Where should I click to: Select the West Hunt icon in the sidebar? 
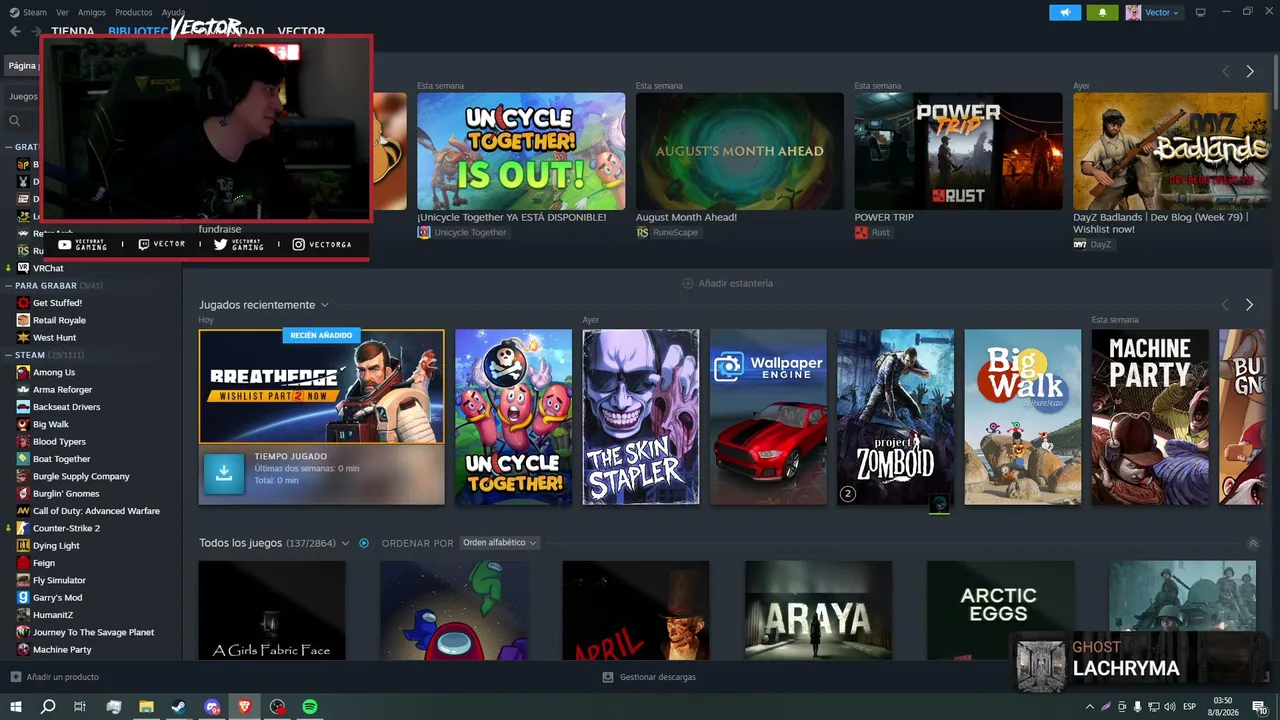point(23,337)
